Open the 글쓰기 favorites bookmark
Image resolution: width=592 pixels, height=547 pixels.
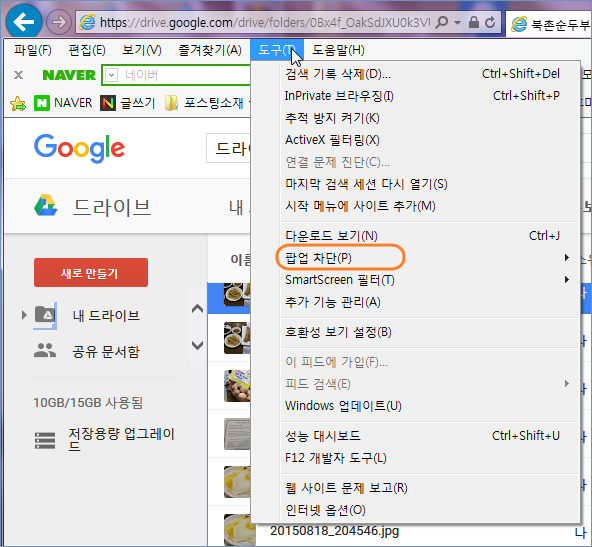coord(128,103)
